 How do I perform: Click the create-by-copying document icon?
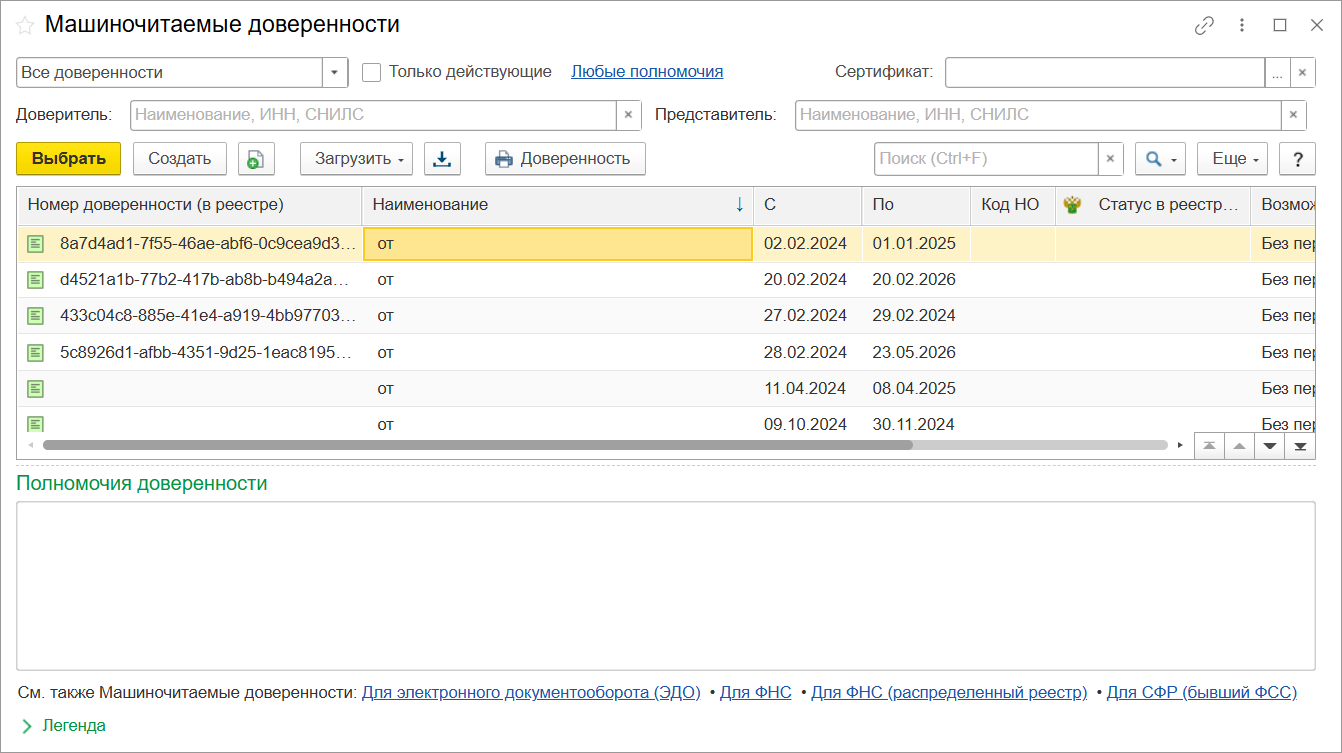coord(256,159)
